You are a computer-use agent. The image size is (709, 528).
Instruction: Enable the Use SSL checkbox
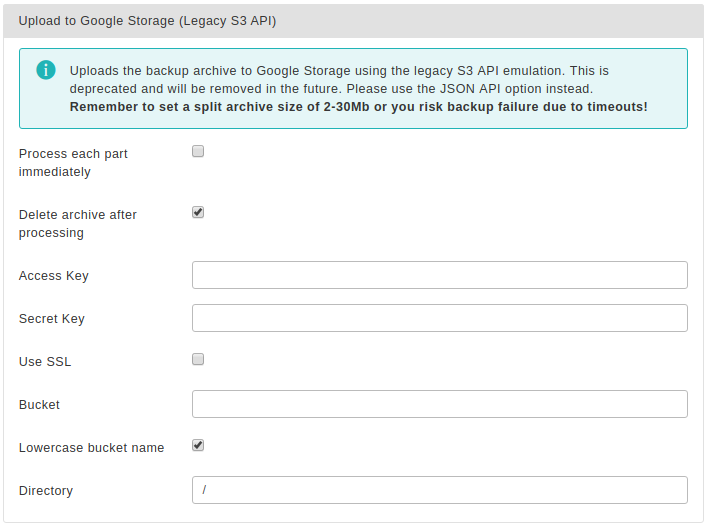click(x=198, y=359)
